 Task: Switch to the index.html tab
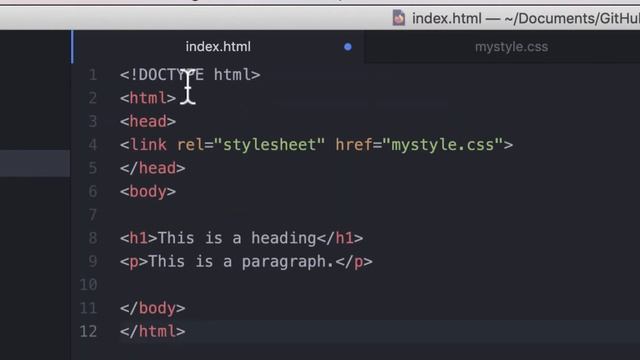click(x=218, y=47)
